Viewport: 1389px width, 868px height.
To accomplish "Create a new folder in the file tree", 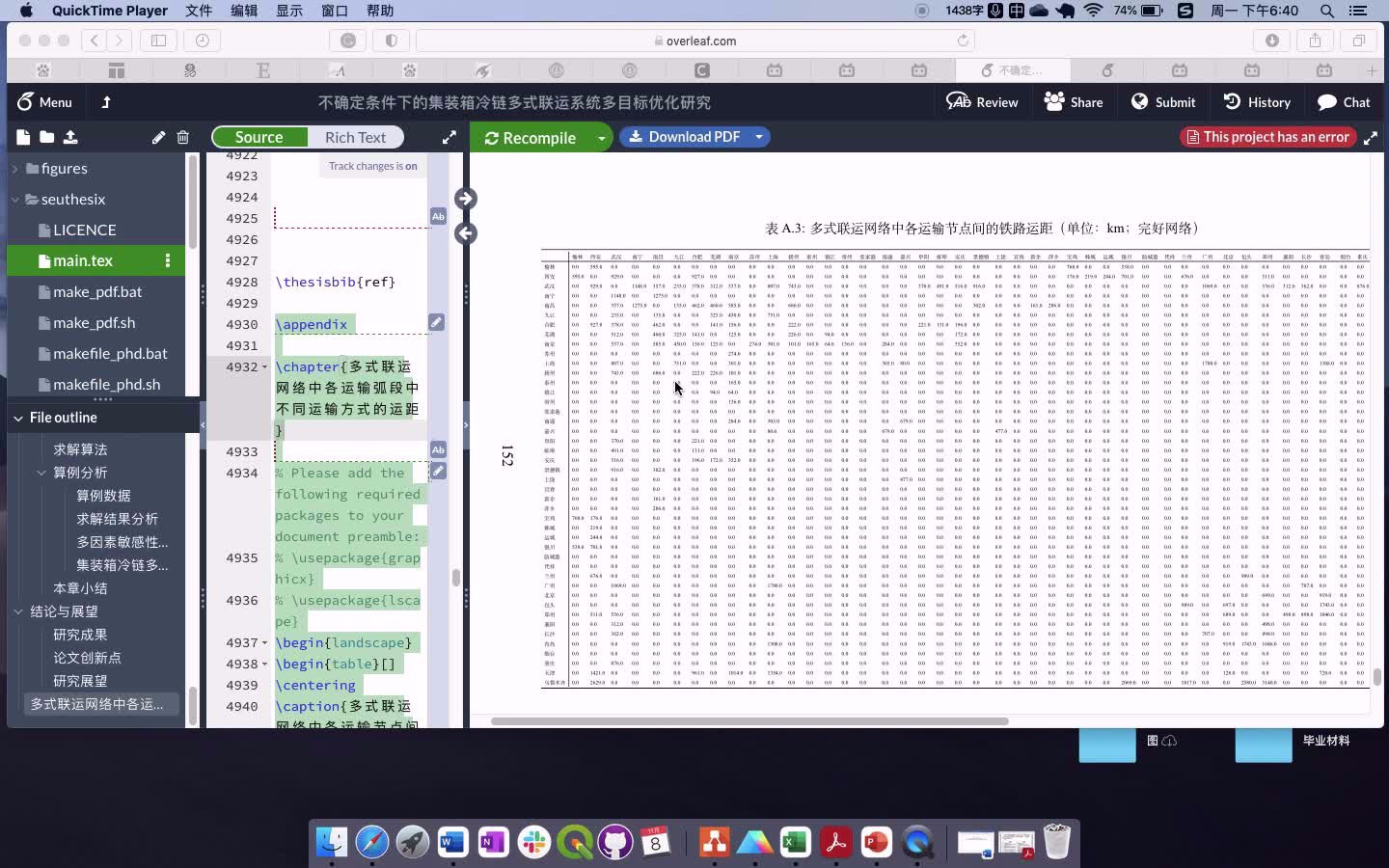I will (x=46, y=137).
